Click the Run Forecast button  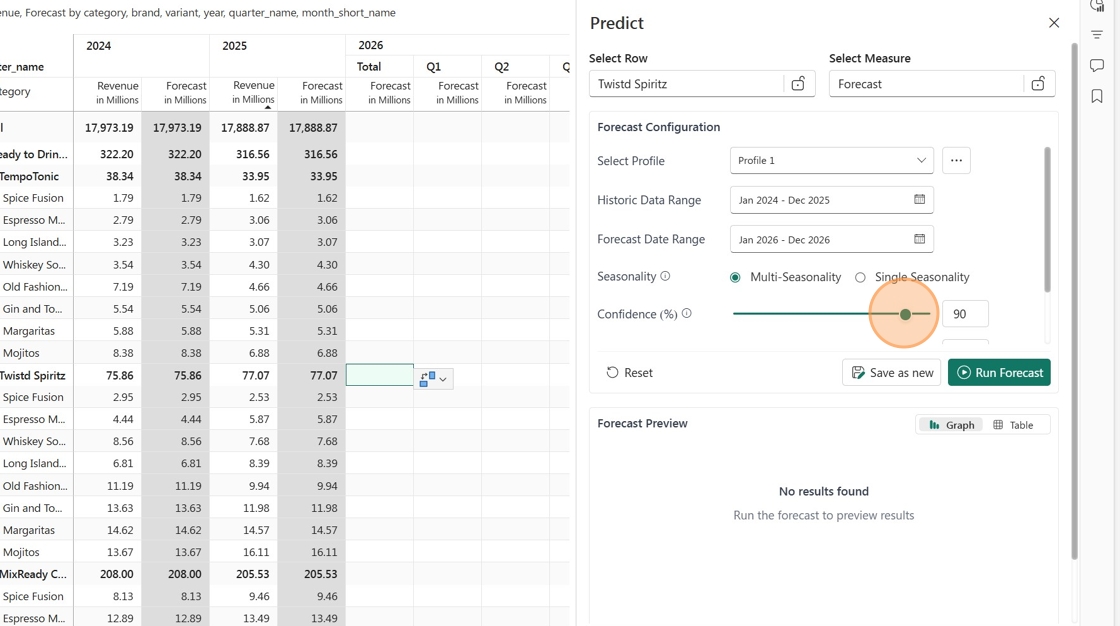coord(999,372)
